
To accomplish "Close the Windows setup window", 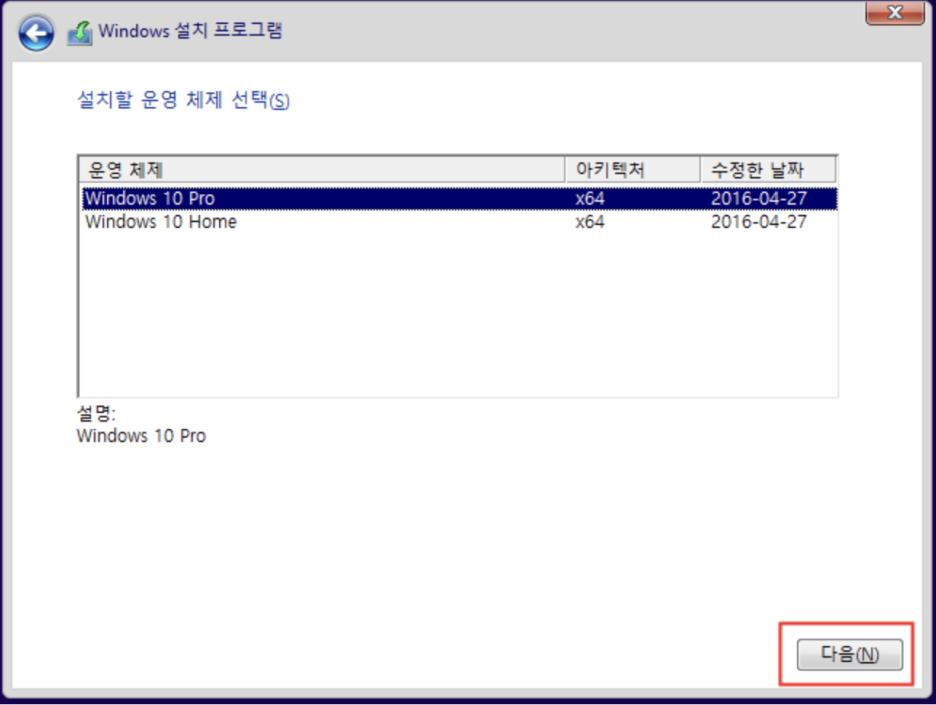I will pyautogui.click(x=894, y=12).
